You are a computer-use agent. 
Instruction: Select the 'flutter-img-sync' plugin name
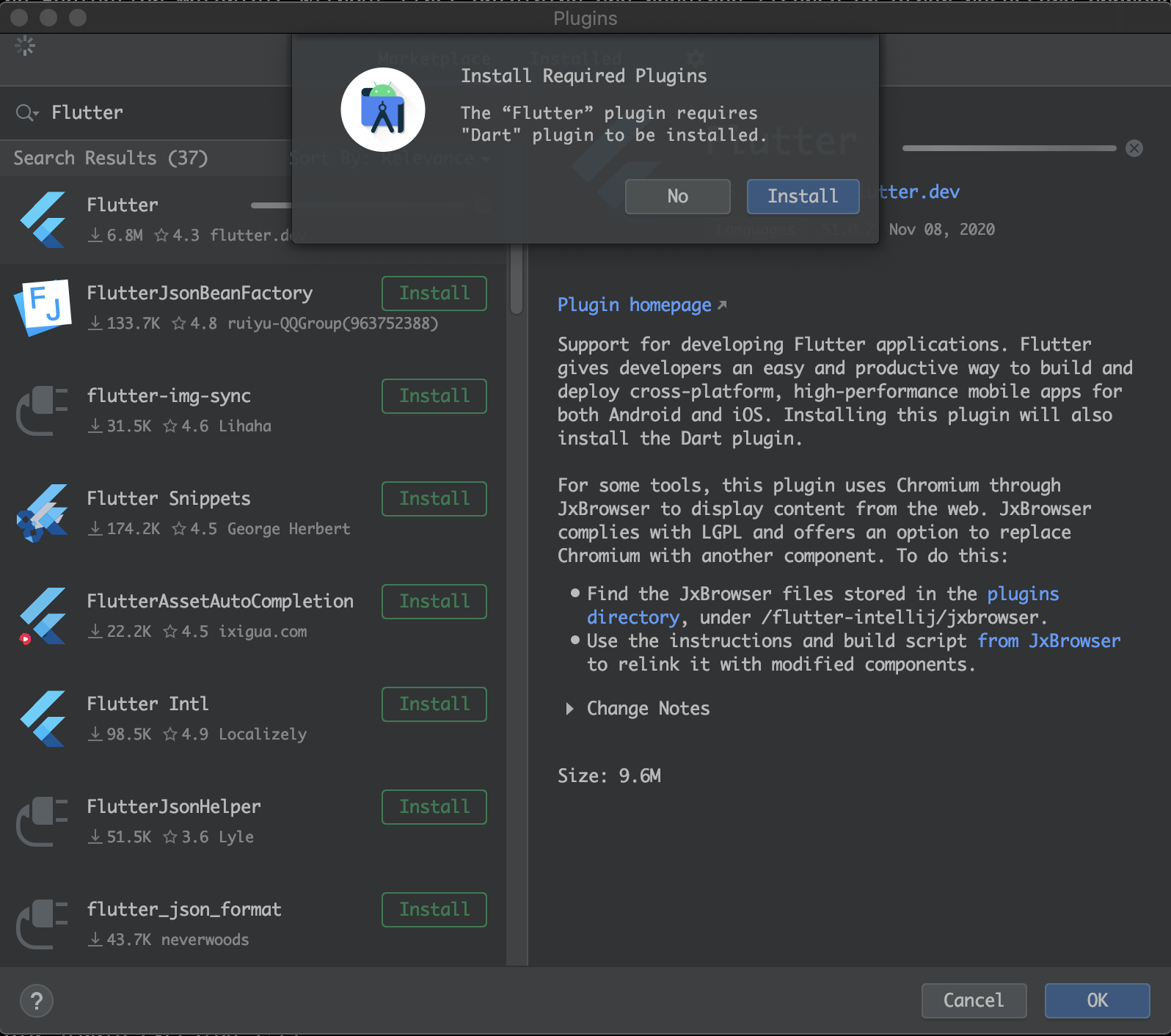pos(169,396)
